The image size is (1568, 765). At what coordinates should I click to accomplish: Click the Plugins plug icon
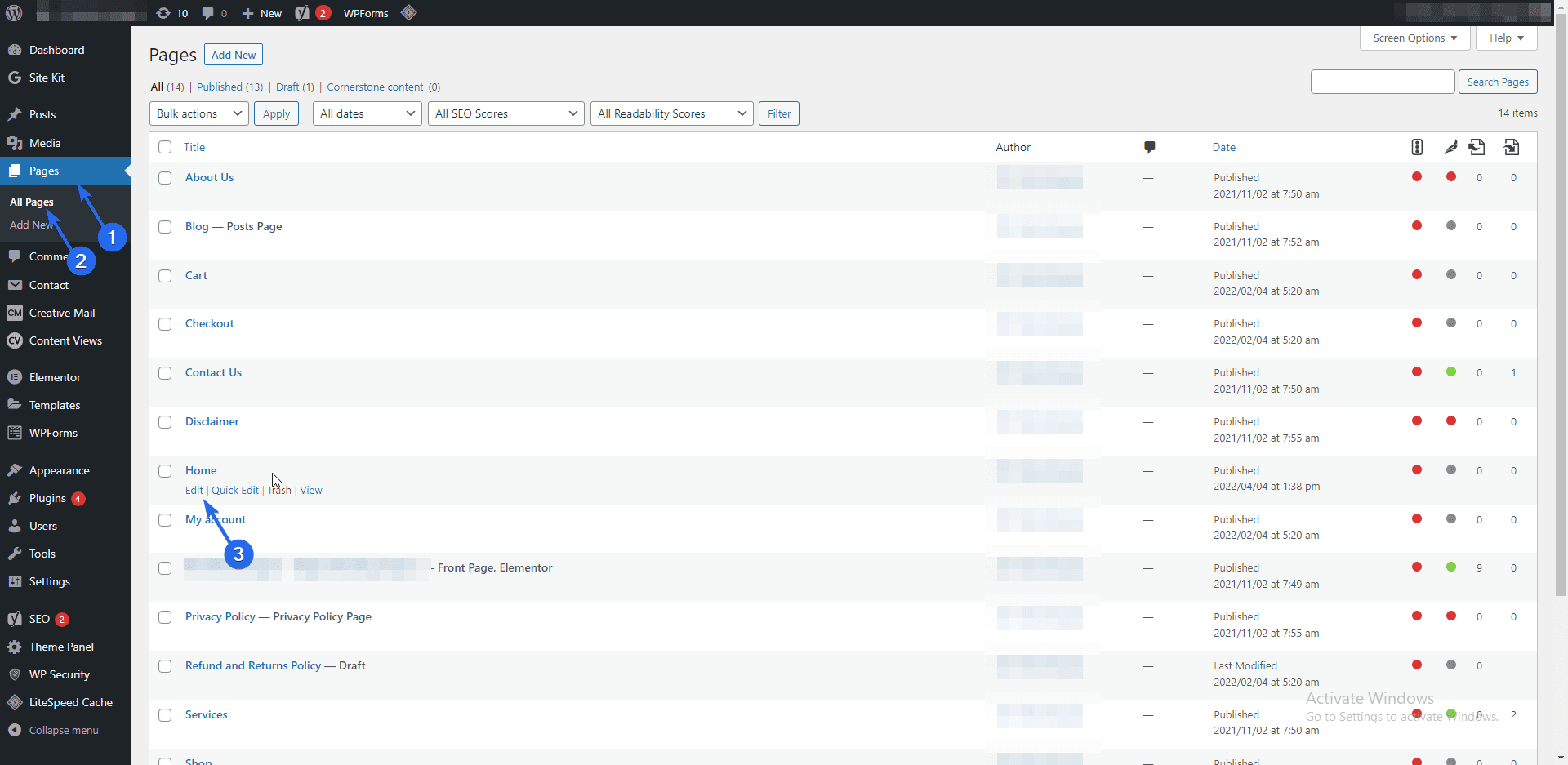pyautogui.click(x=15, y=498)
